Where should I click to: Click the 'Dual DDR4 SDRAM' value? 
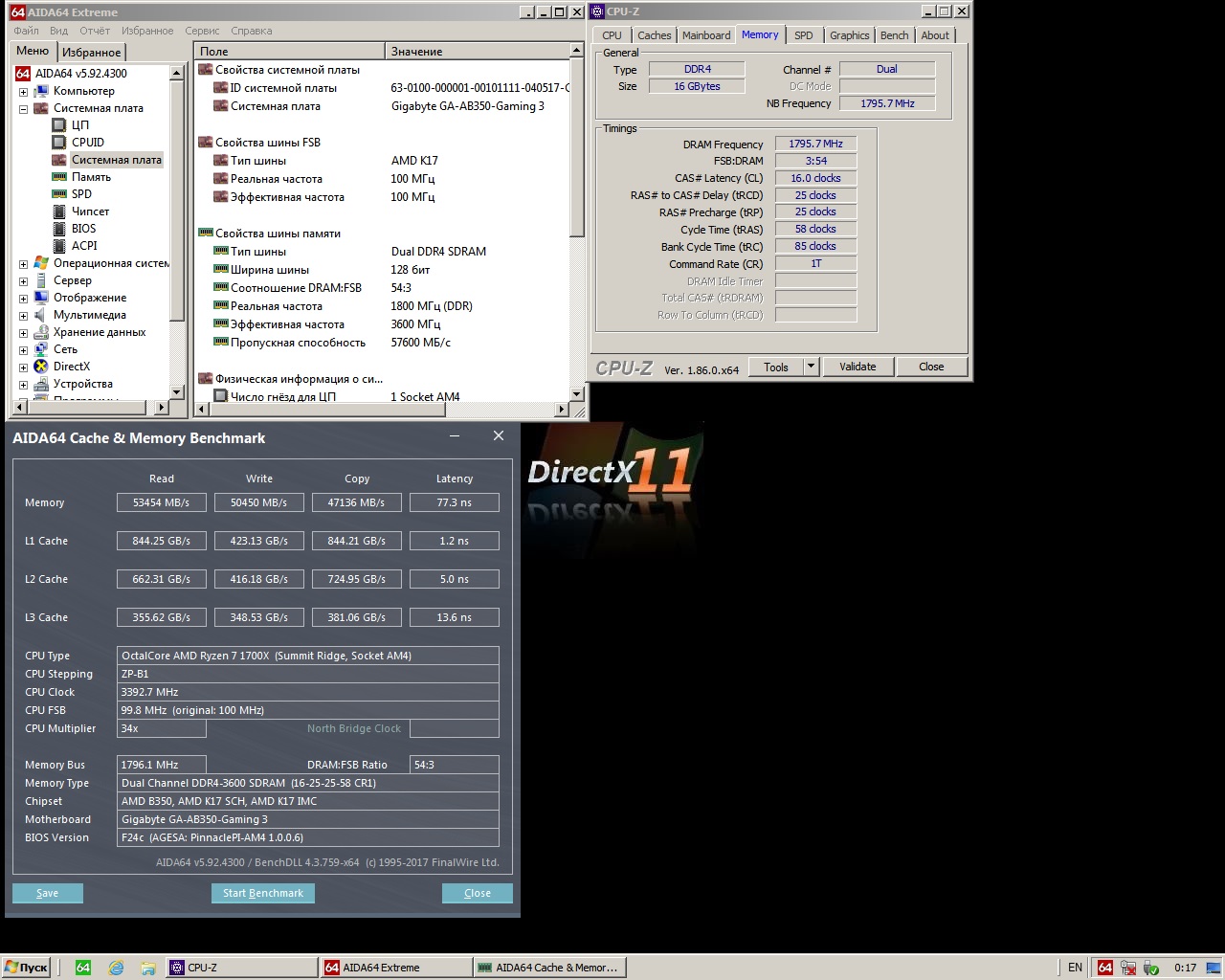click(x=439, y=252)
